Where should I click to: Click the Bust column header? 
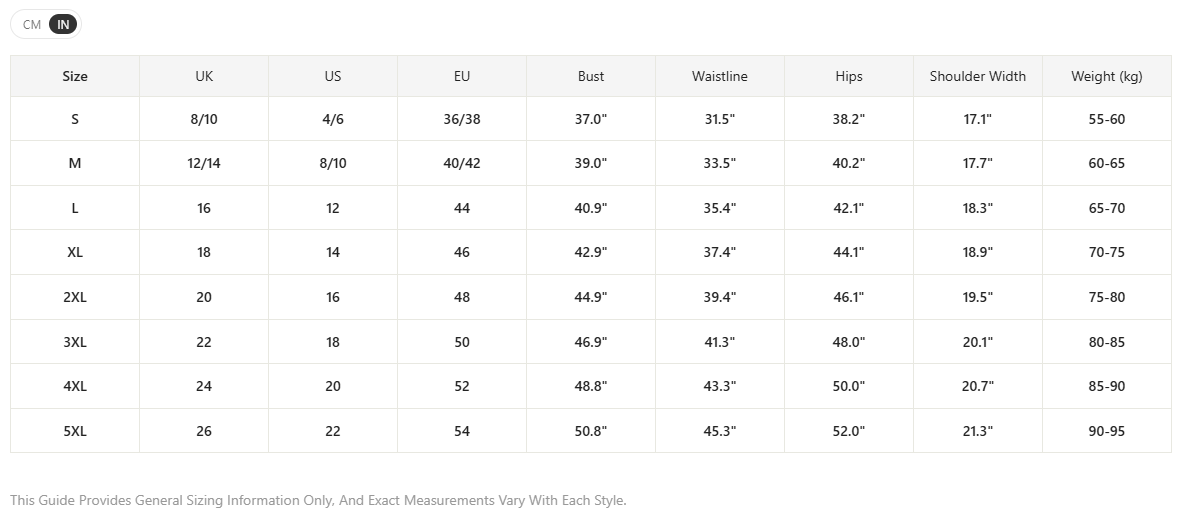591,76
